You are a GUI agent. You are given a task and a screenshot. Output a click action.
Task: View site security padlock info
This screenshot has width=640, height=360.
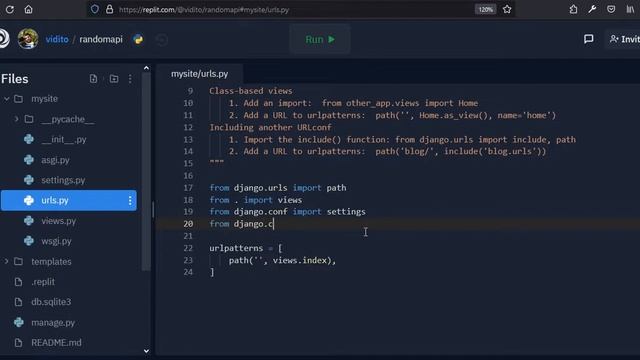(109, 9)
